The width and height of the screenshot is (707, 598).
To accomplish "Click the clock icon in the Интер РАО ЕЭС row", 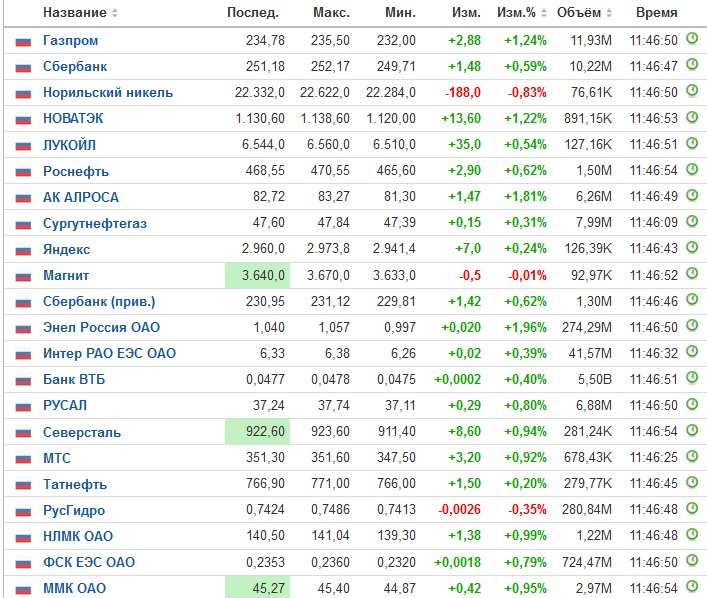I will pyautogui.click(x=692, y=351).
